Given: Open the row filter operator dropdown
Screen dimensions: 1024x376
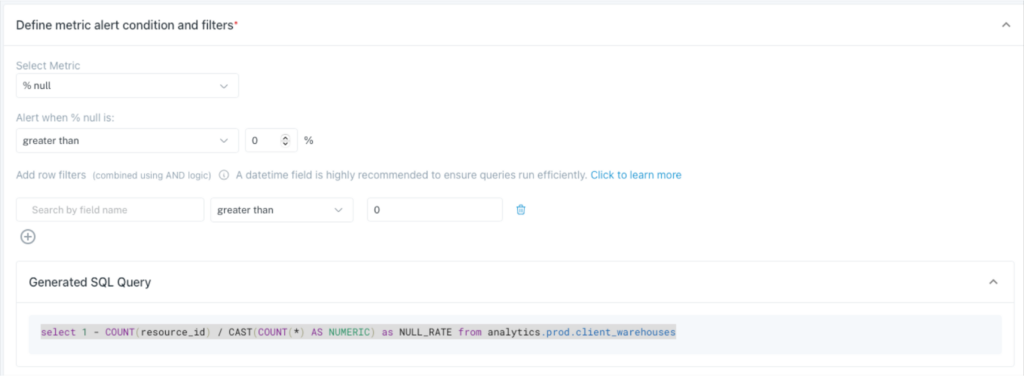Looking at the screenshot, I should click(x=281, y=210).
